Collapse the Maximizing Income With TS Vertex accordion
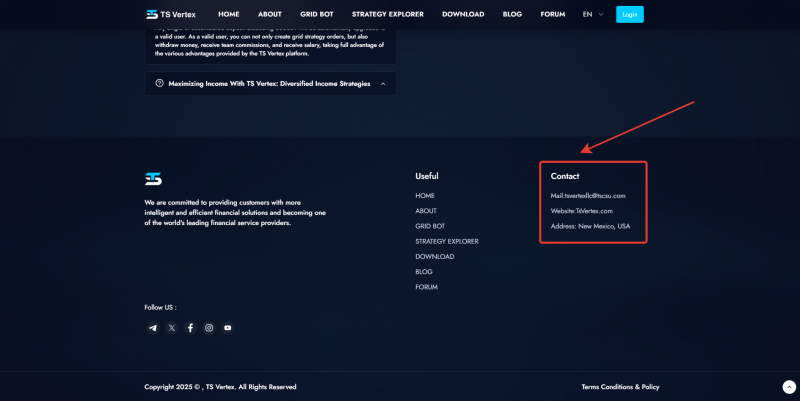This screenshot has height=401, width=800. coord(270,84)
